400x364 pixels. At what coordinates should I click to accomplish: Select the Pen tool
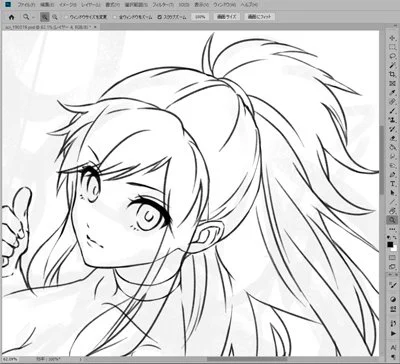click(393, 174)
